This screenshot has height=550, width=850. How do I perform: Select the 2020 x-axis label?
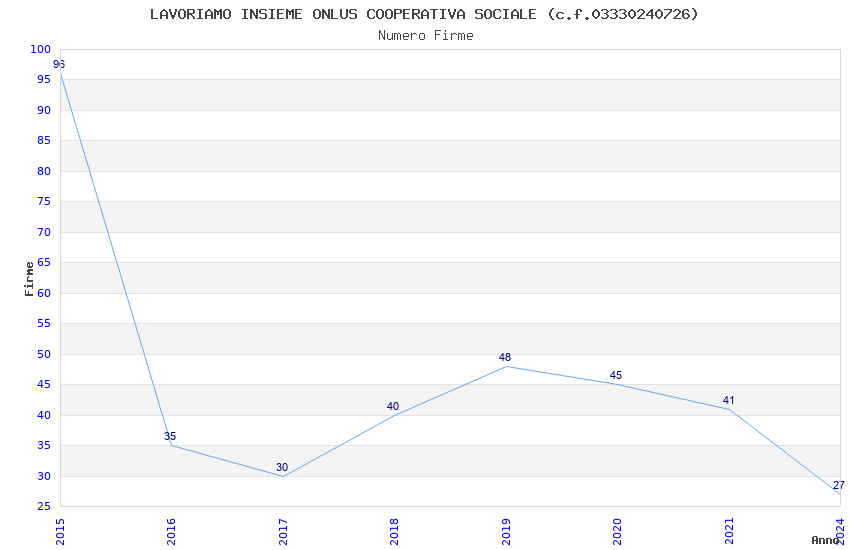617,532
